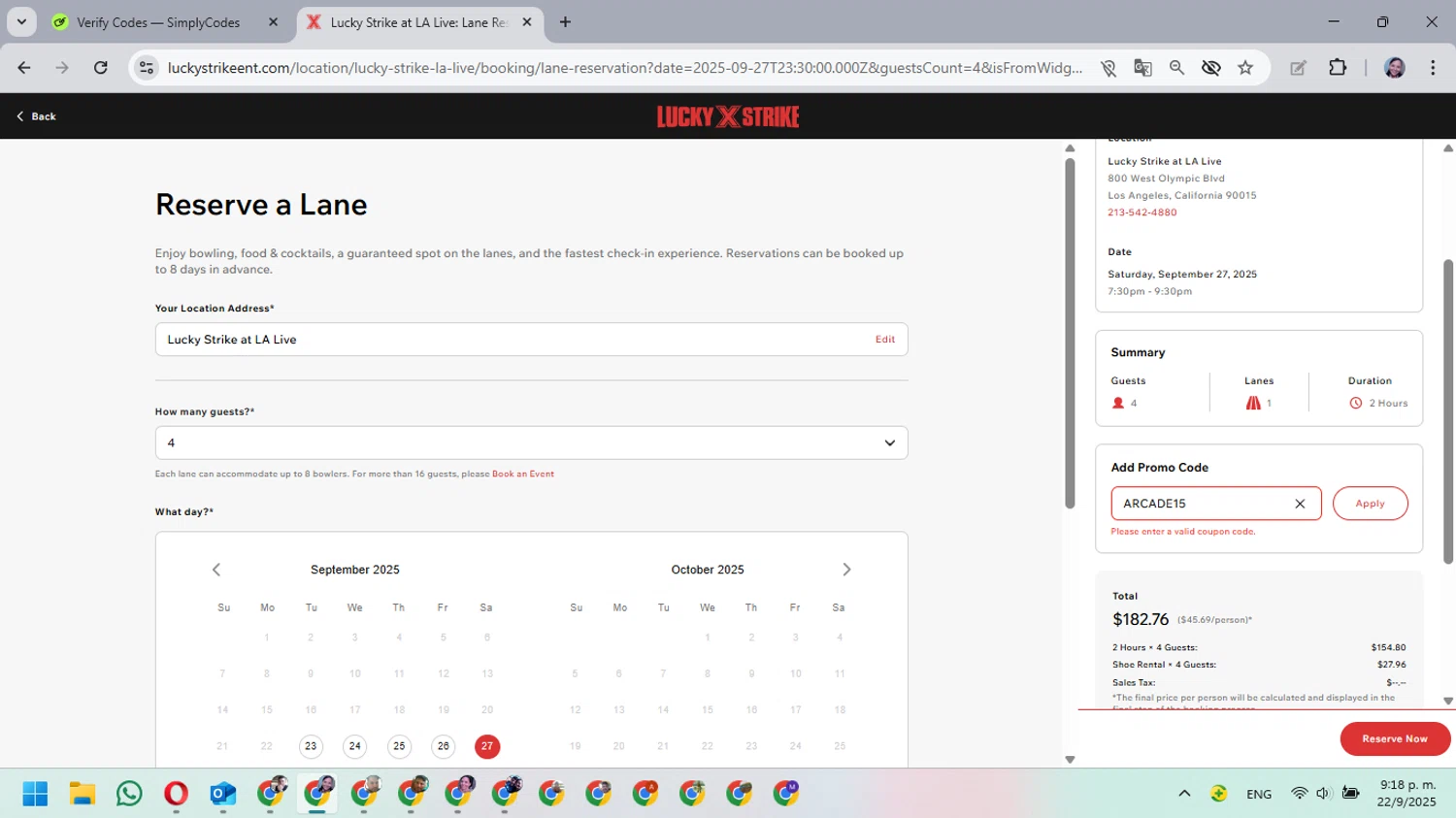
Task: Click scroll-down arrow of summary panel
Action: click(1448, 701)
